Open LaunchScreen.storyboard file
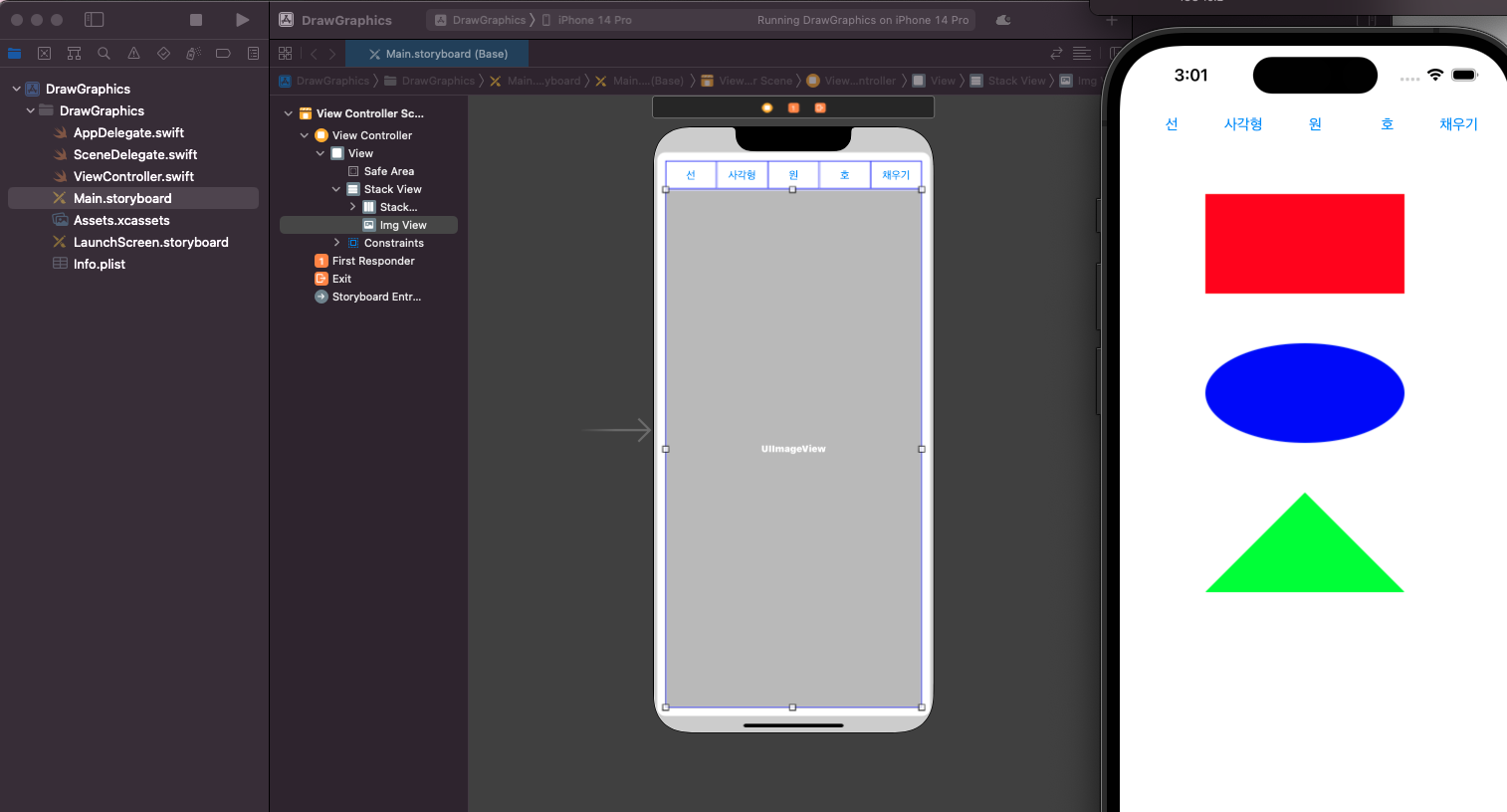 pyautogui.click(x=150, y=242)
